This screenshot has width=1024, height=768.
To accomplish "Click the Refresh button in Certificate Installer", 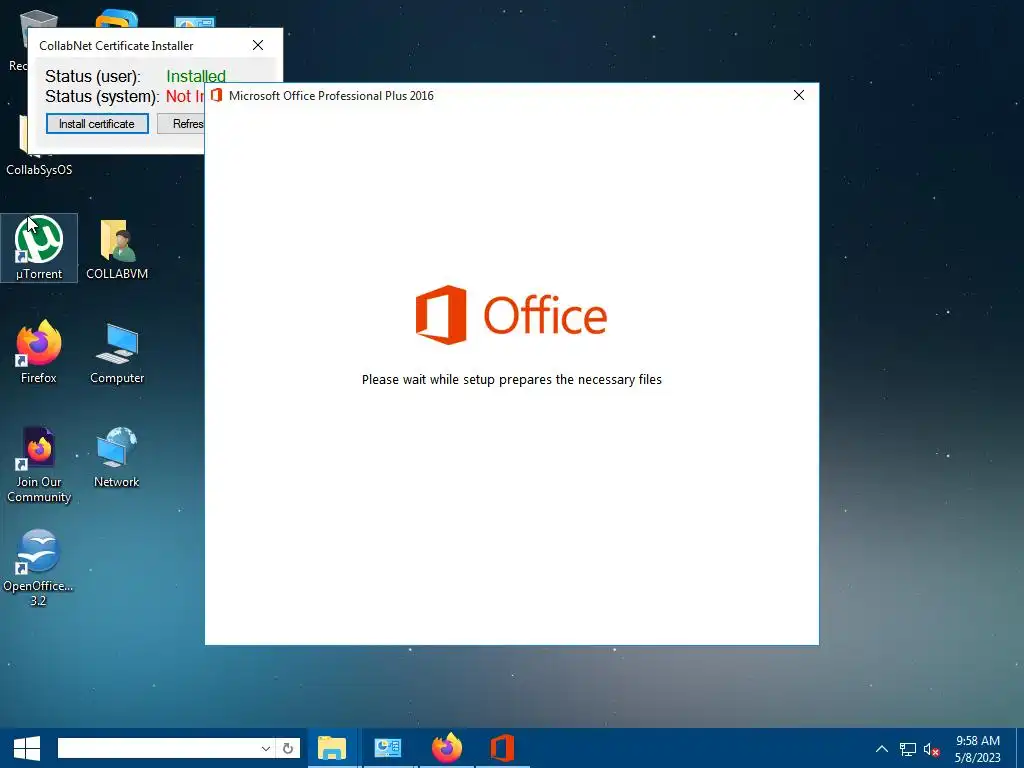I will click(181, 124).
